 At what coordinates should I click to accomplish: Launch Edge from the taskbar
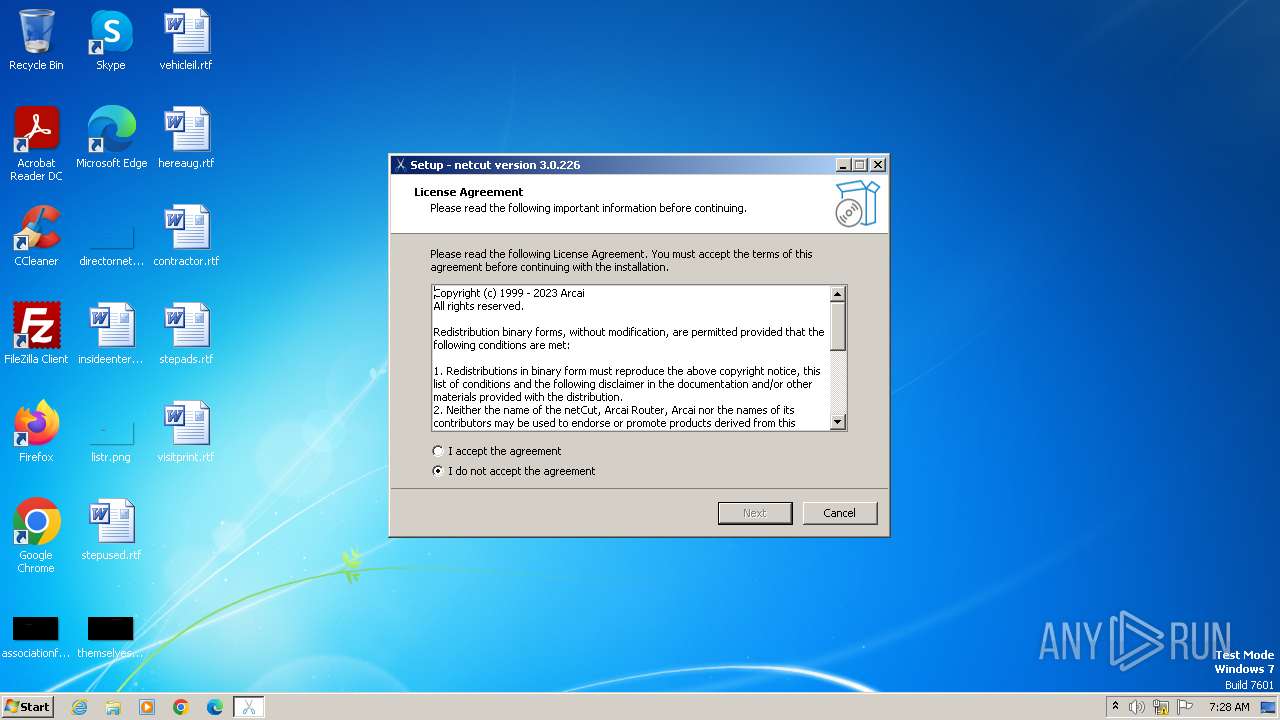point(215,707)
